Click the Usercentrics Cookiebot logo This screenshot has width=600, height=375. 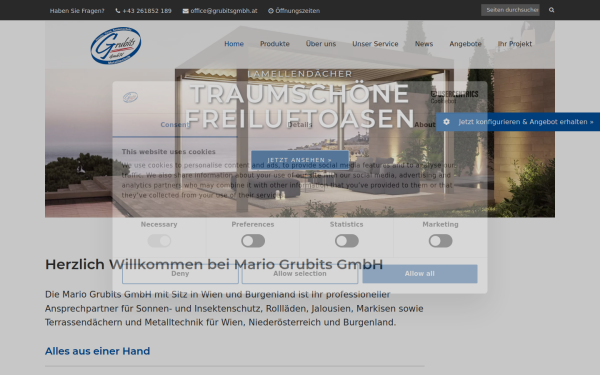click(454, 97)
